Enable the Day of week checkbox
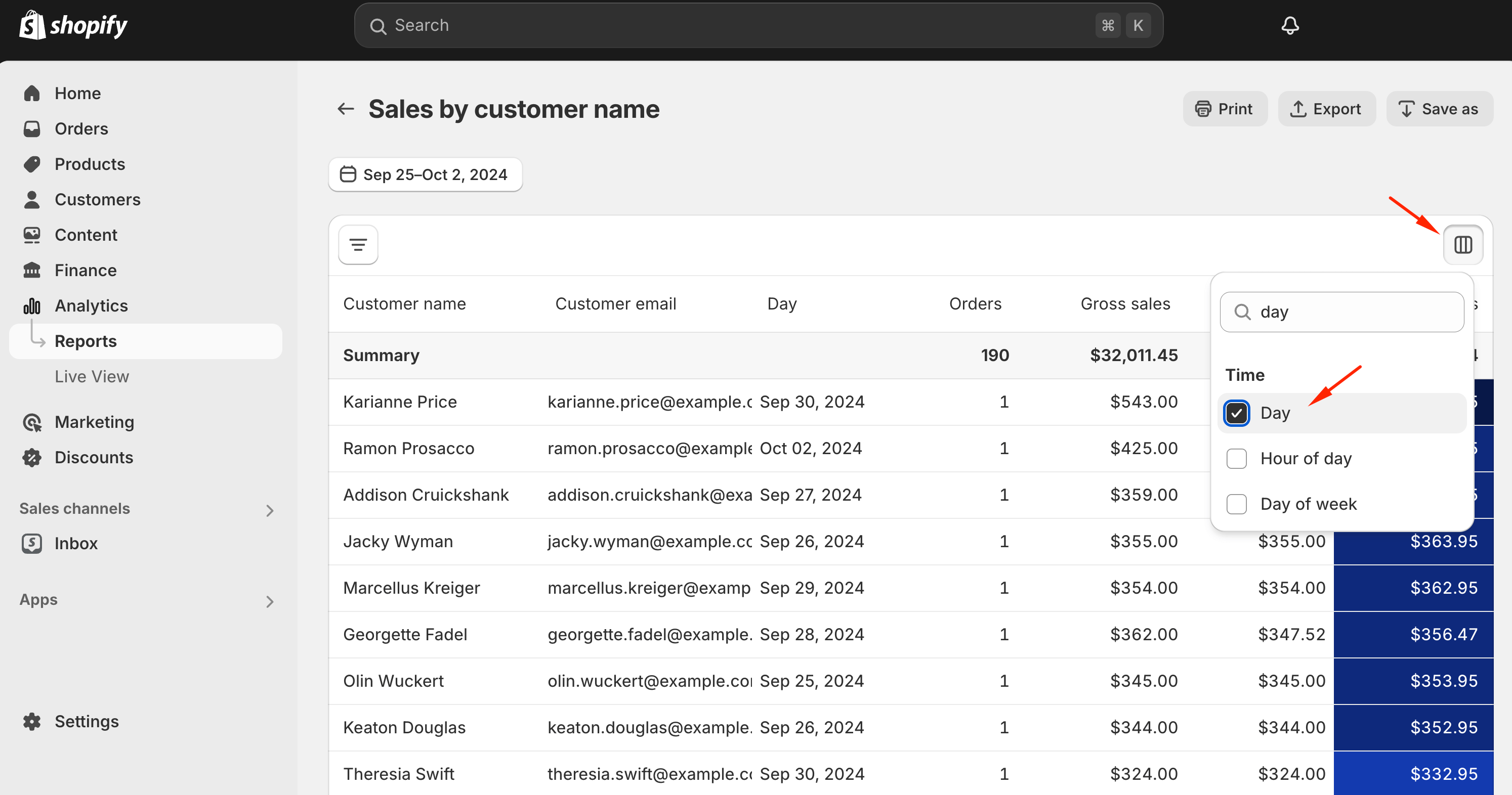Screen dimensions: 1512x795 click(x=1236, y=504)
